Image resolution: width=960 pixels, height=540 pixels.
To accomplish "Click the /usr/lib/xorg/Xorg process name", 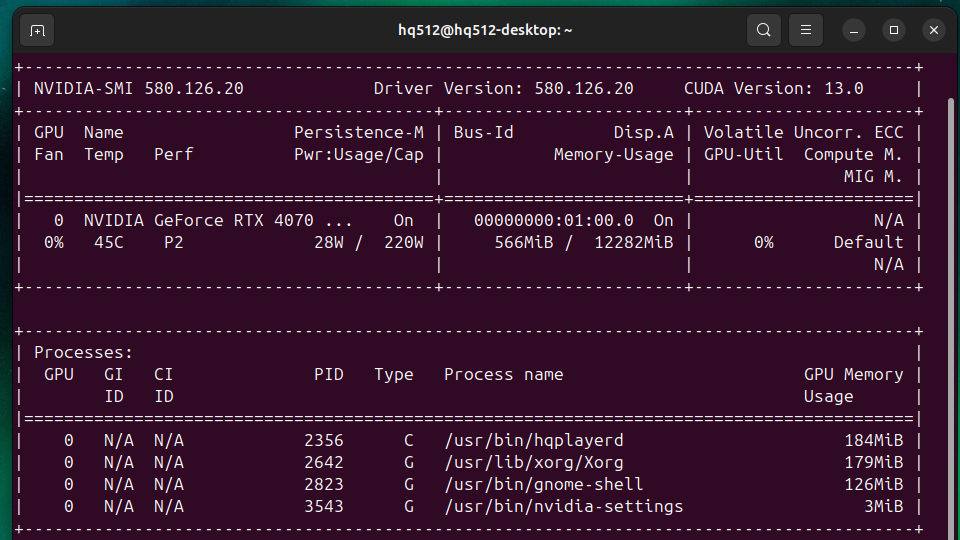I will (534, 462).
